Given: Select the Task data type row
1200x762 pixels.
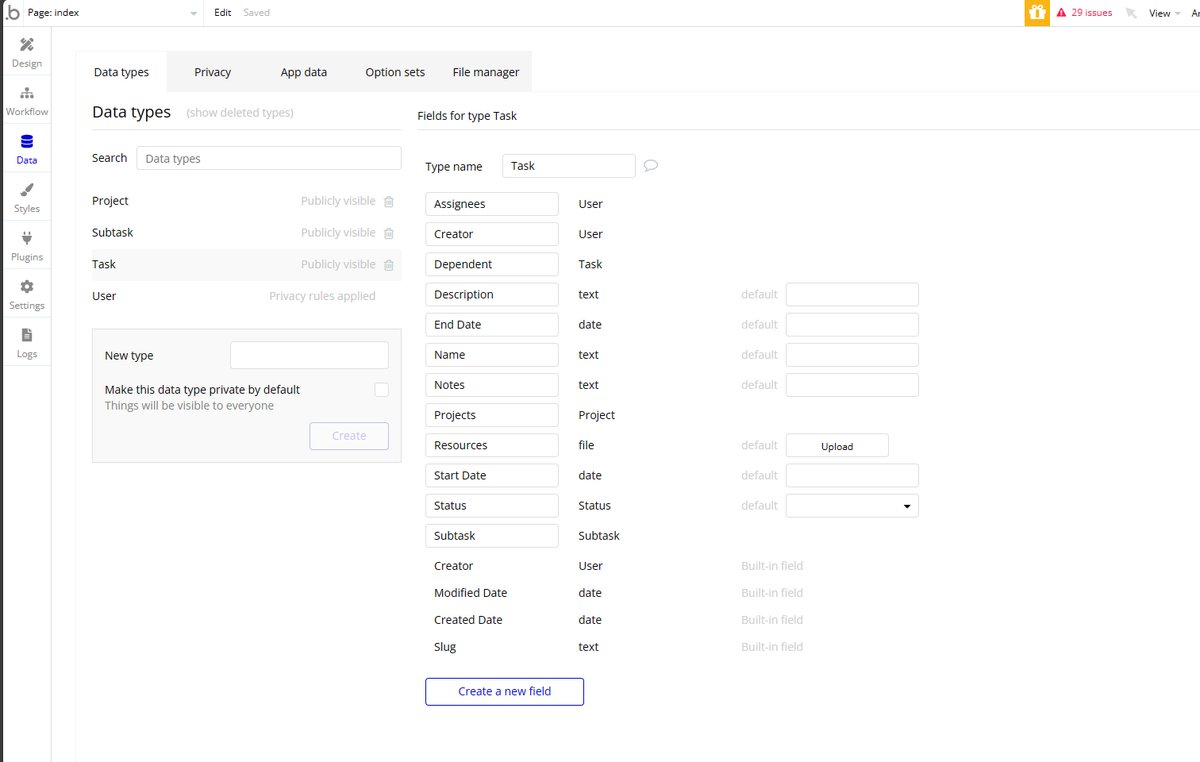Looking at the screenshot, I should point(246,264).
